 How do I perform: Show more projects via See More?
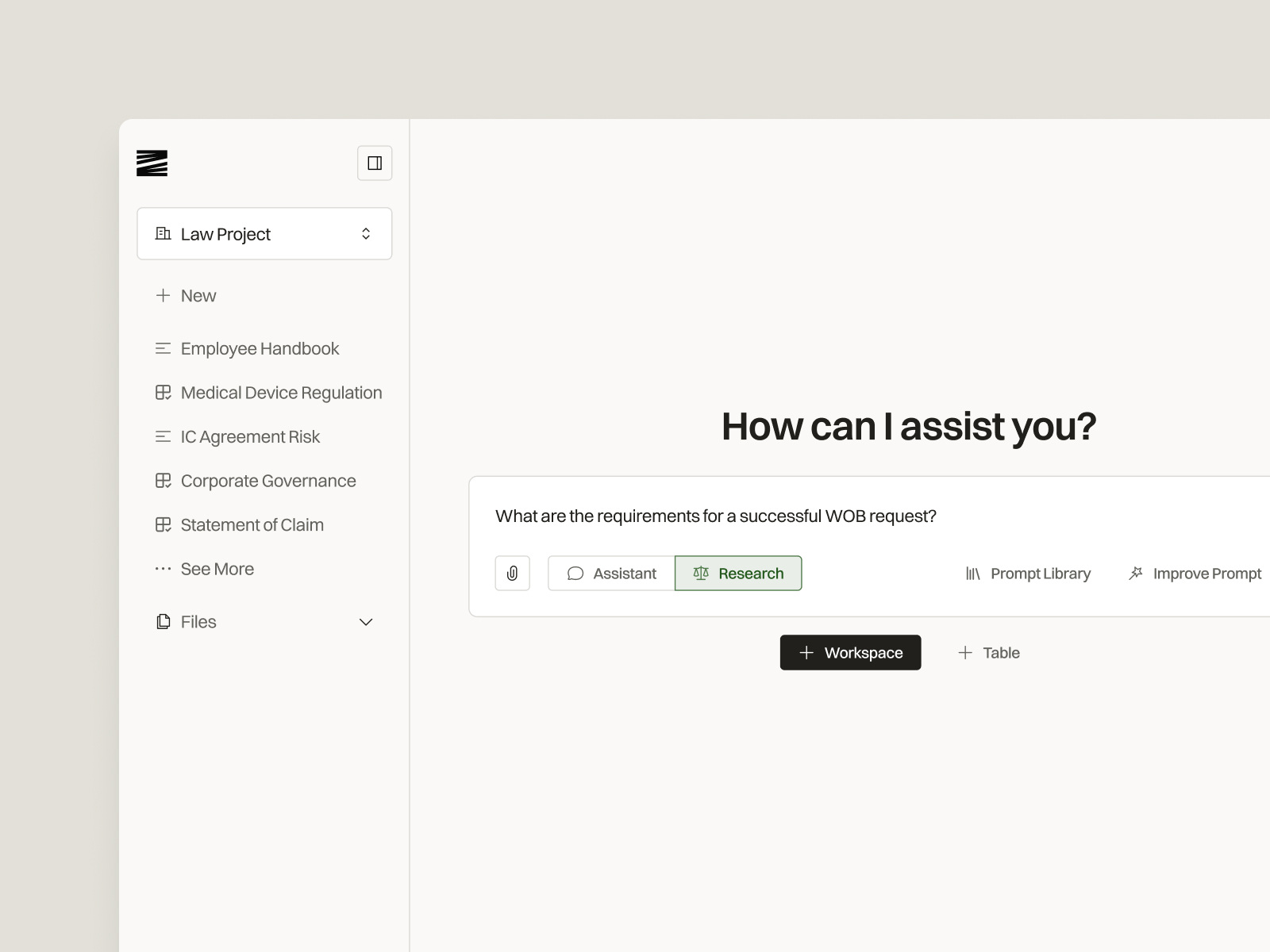point(205,569)
